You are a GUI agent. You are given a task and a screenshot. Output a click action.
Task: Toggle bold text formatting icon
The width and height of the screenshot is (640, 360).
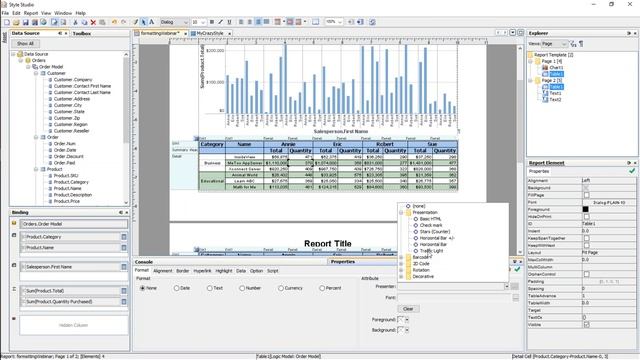(211, 22)
